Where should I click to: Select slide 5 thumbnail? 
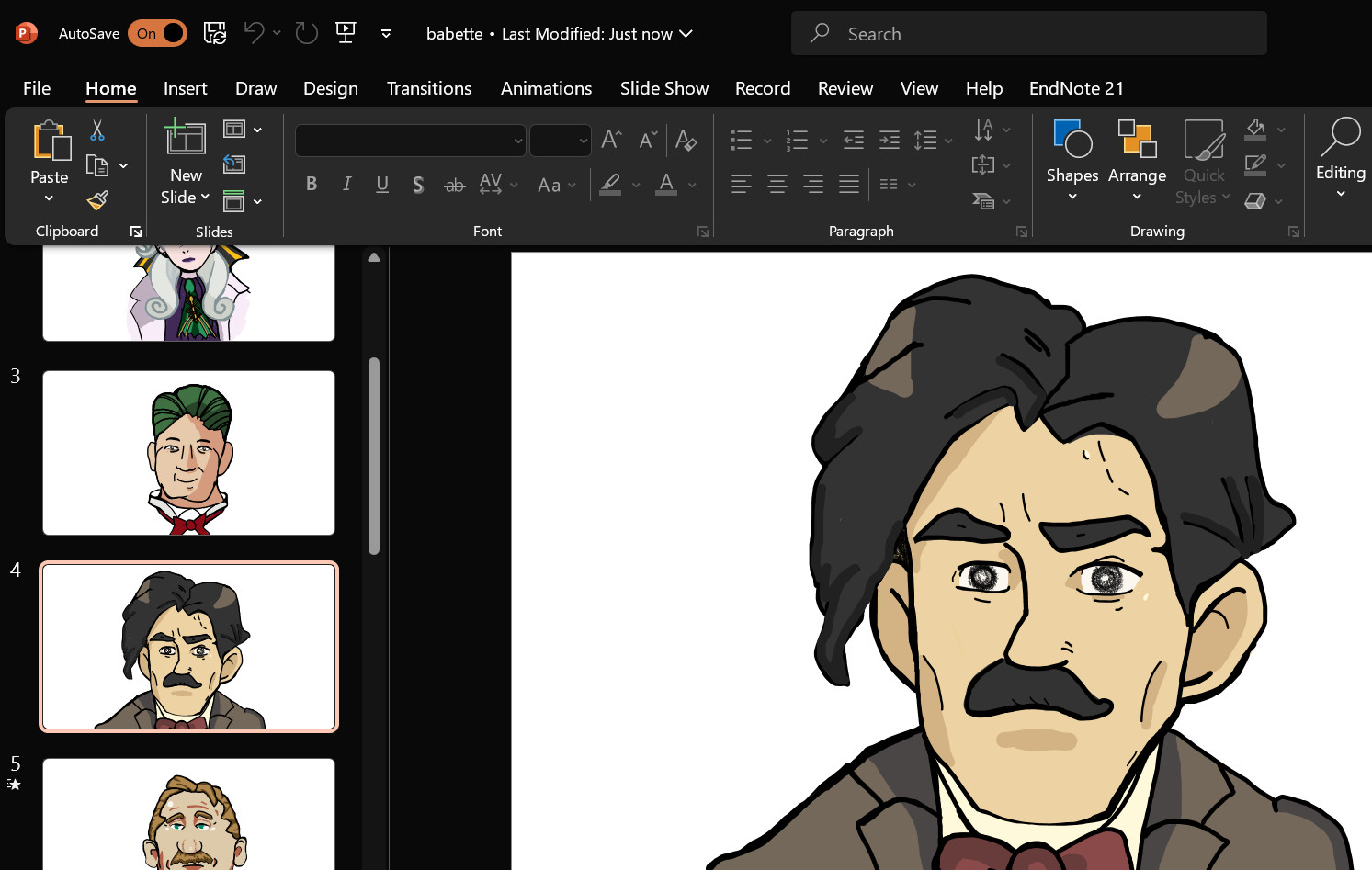click(x=188, y=814)
